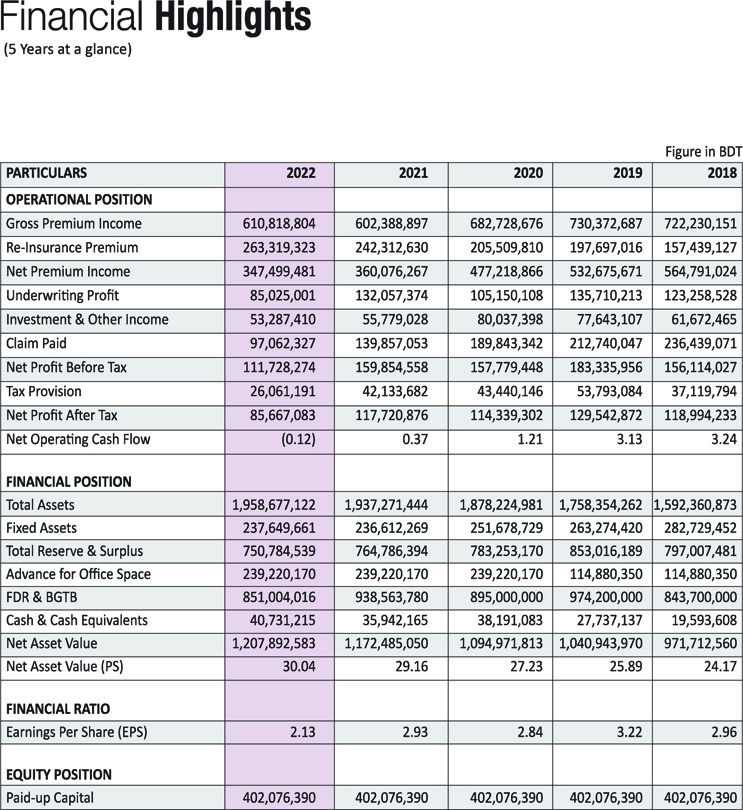Click the 'Net Asset Value (PS)' label

(65, 667)
